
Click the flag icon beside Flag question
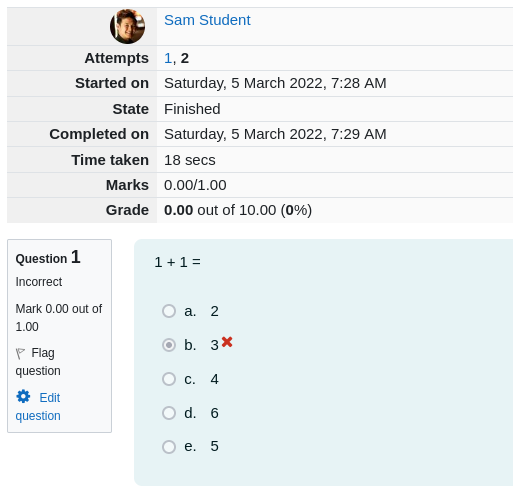[x=20, y=353]
